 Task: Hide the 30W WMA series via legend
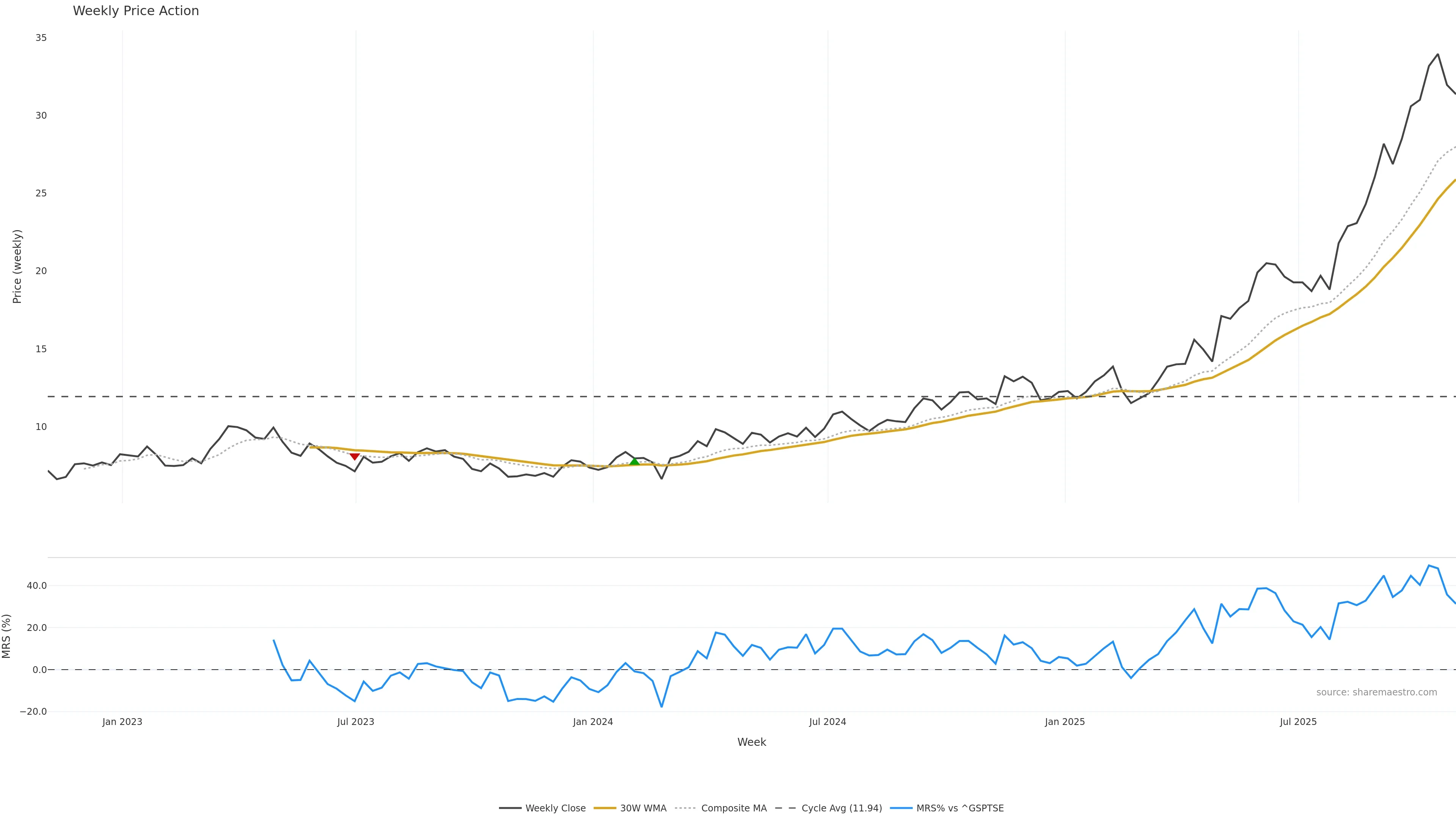[x=643, y=808]
